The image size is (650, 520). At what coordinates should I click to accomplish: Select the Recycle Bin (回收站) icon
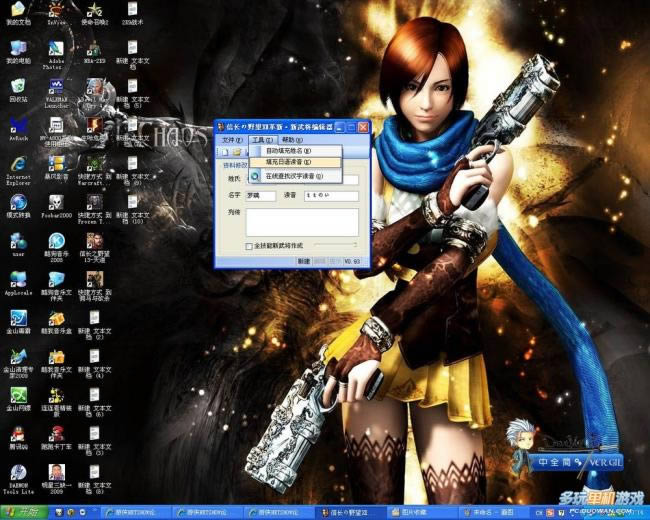click(18, 87)
